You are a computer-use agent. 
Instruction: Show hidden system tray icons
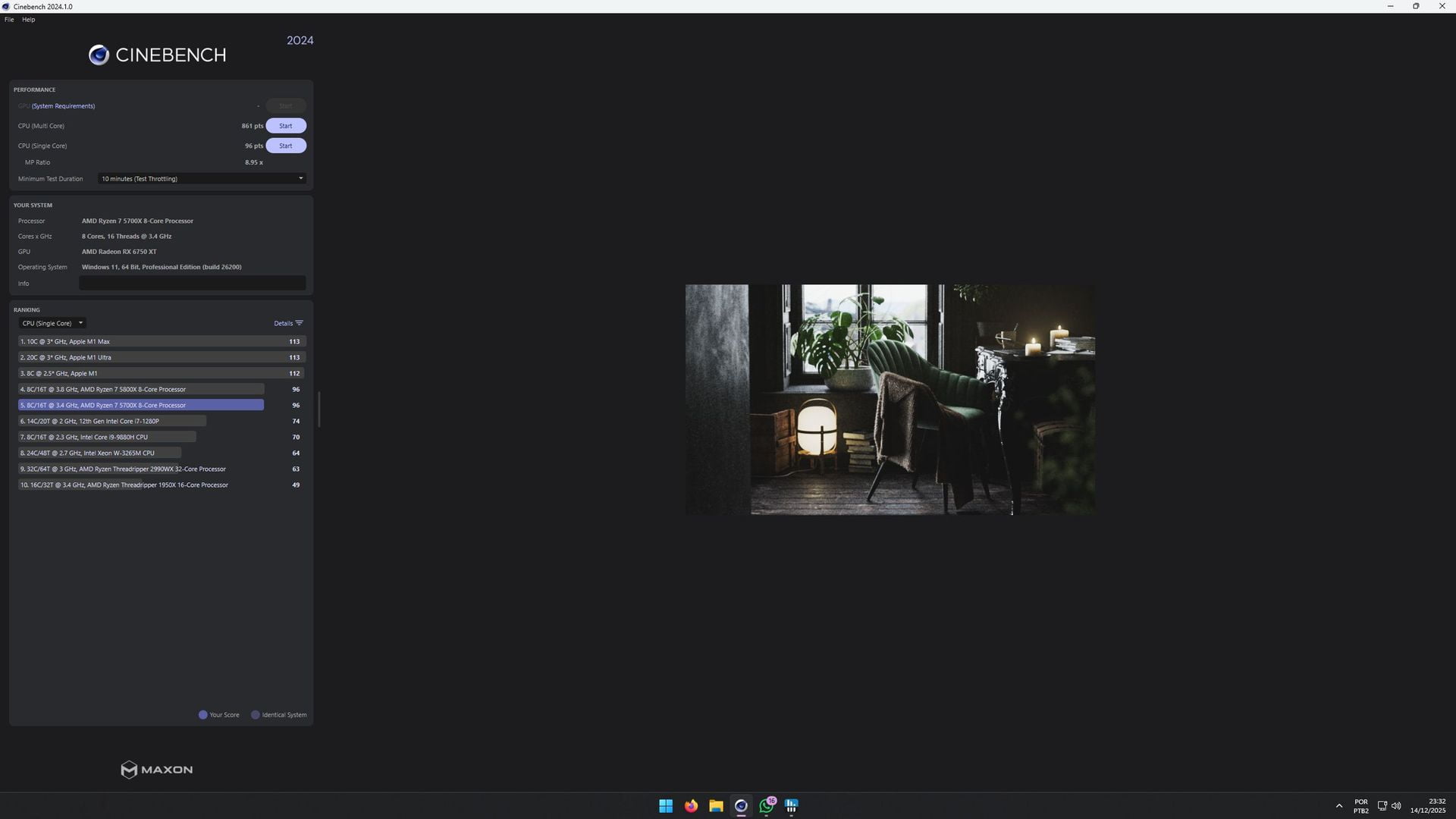(1339, 805)
